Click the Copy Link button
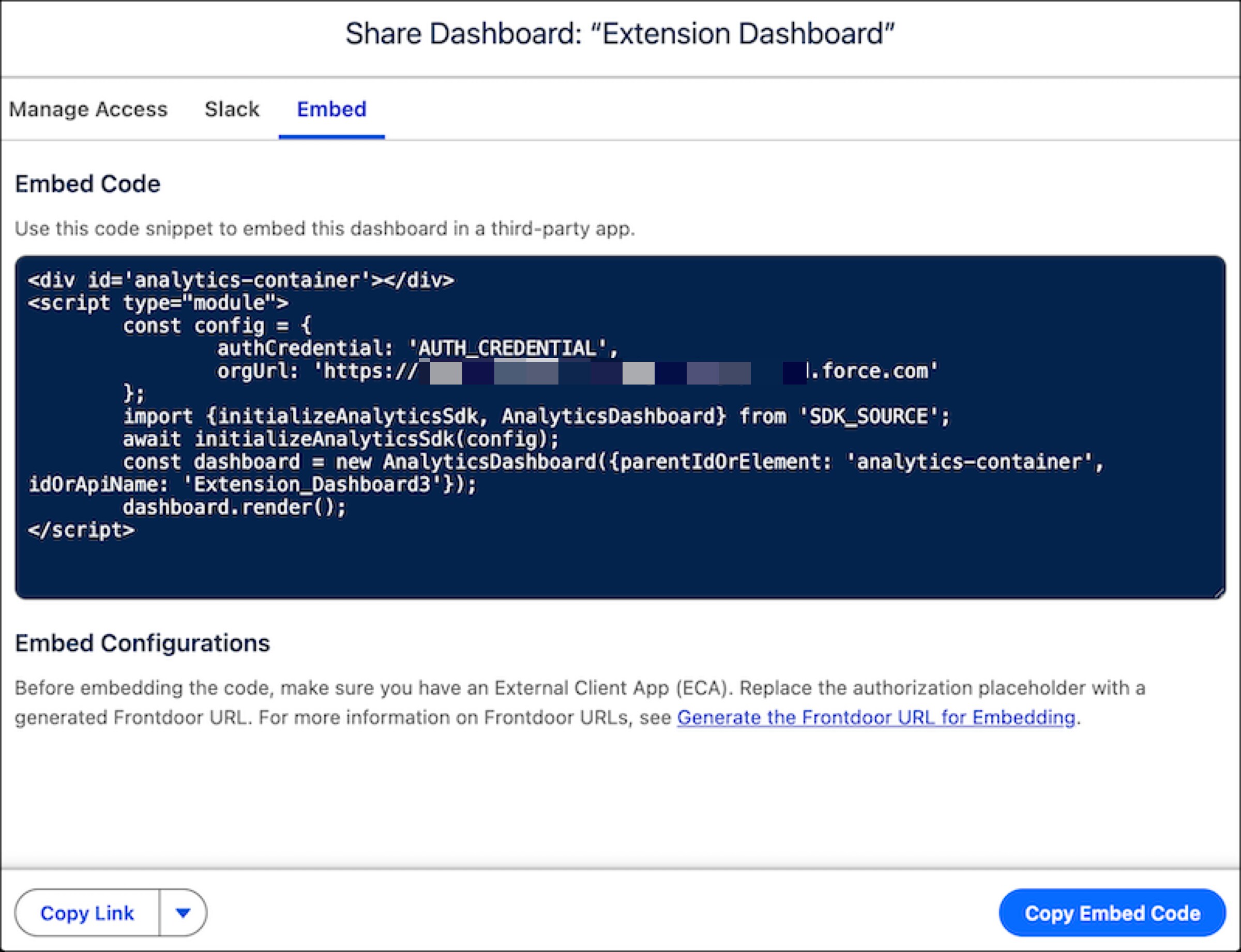 point(87,913)
